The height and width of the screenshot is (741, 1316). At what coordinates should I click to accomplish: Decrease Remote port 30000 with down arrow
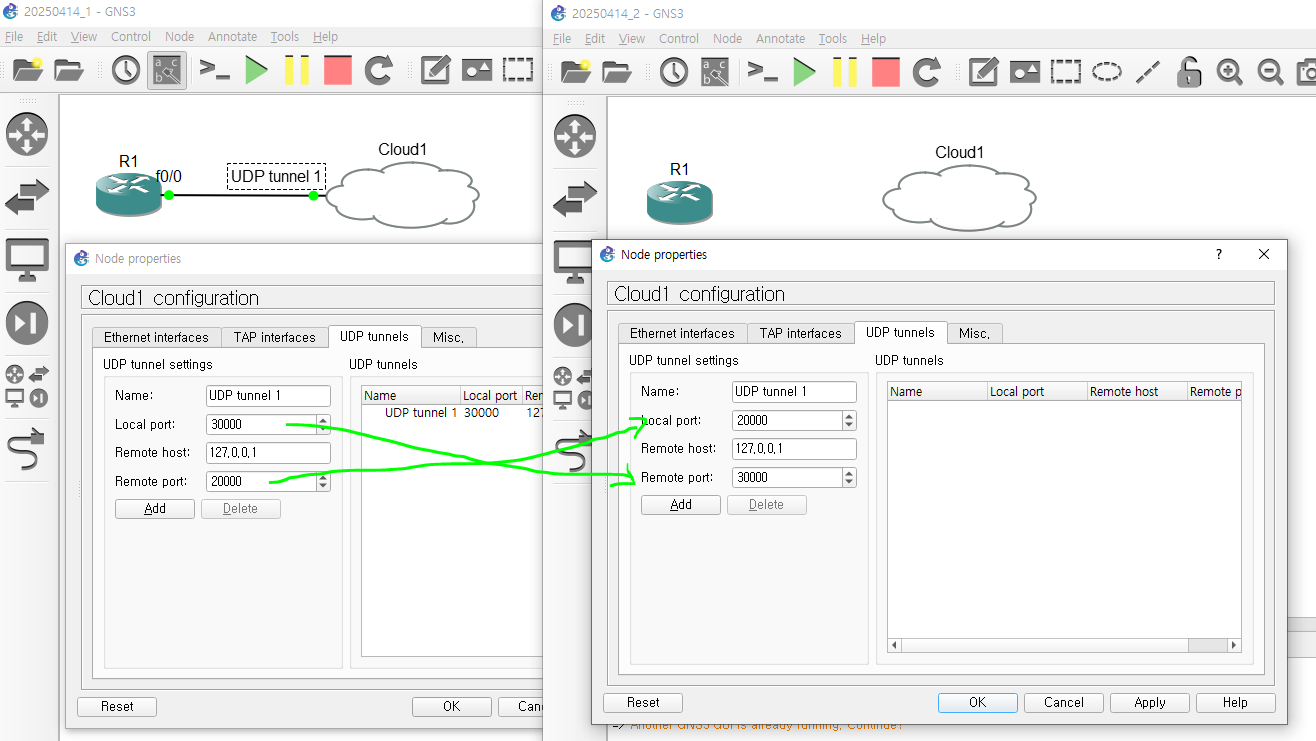click(x=850, y=482)
